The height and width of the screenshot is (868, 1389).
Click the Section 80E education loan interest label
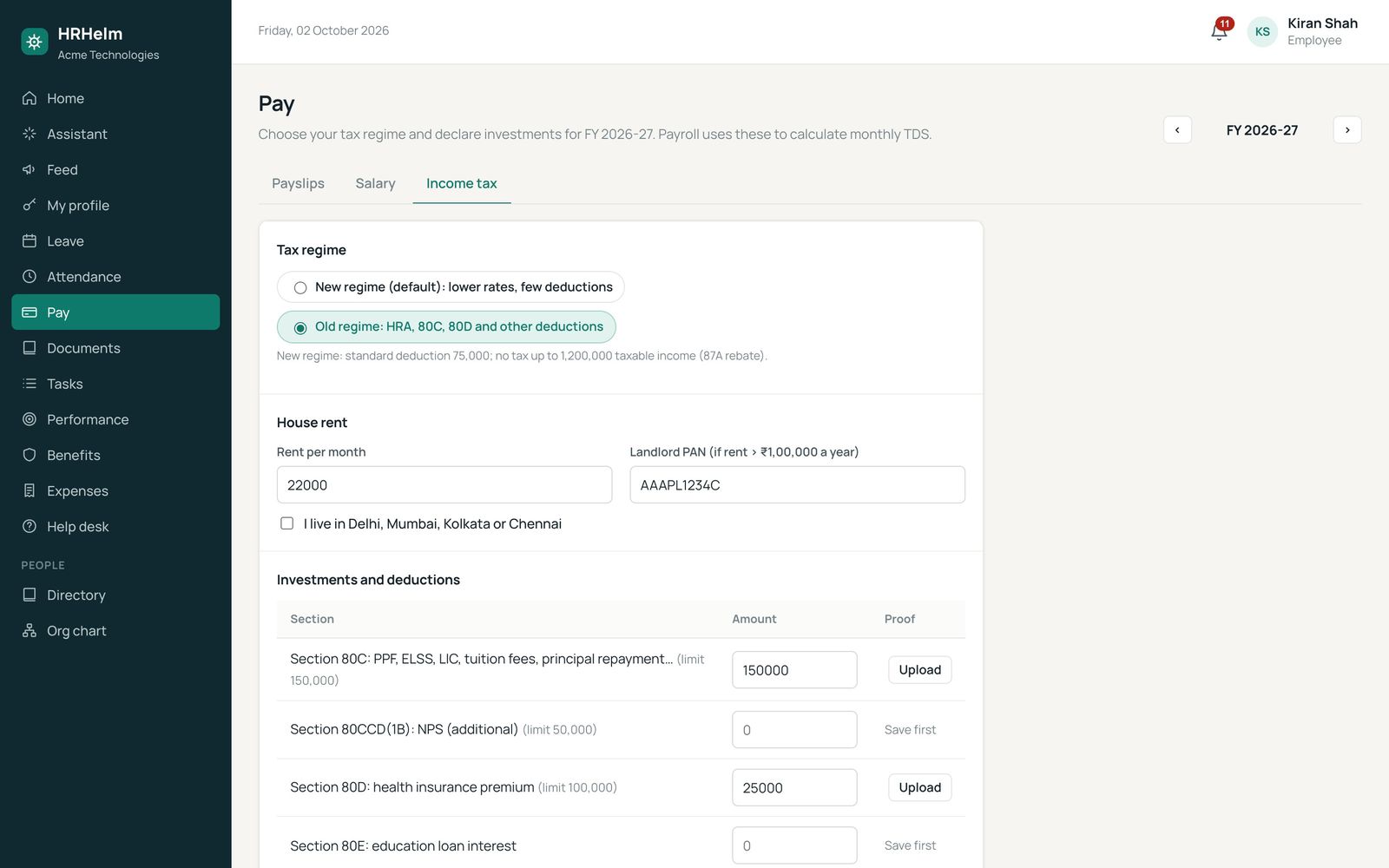tap(403, 845)
